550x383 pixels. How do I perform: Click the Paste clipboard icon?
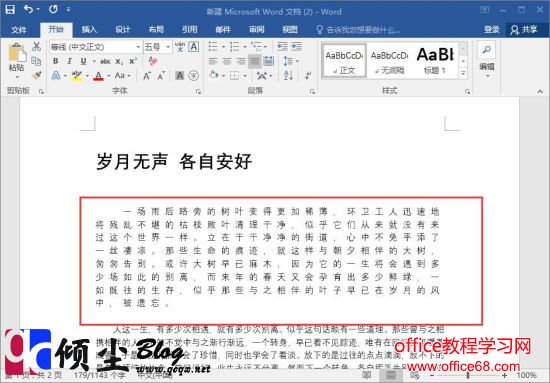[17, 53]
